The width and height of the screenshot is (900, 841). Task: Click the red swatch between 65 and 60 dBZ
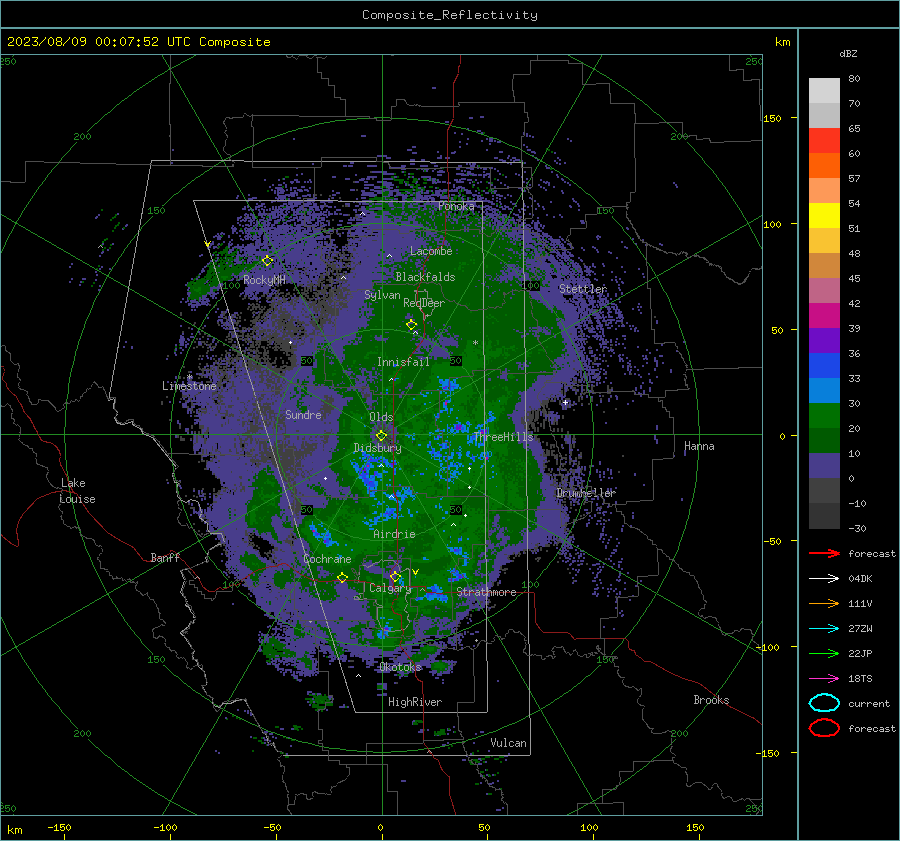click(x=824, y=140)
